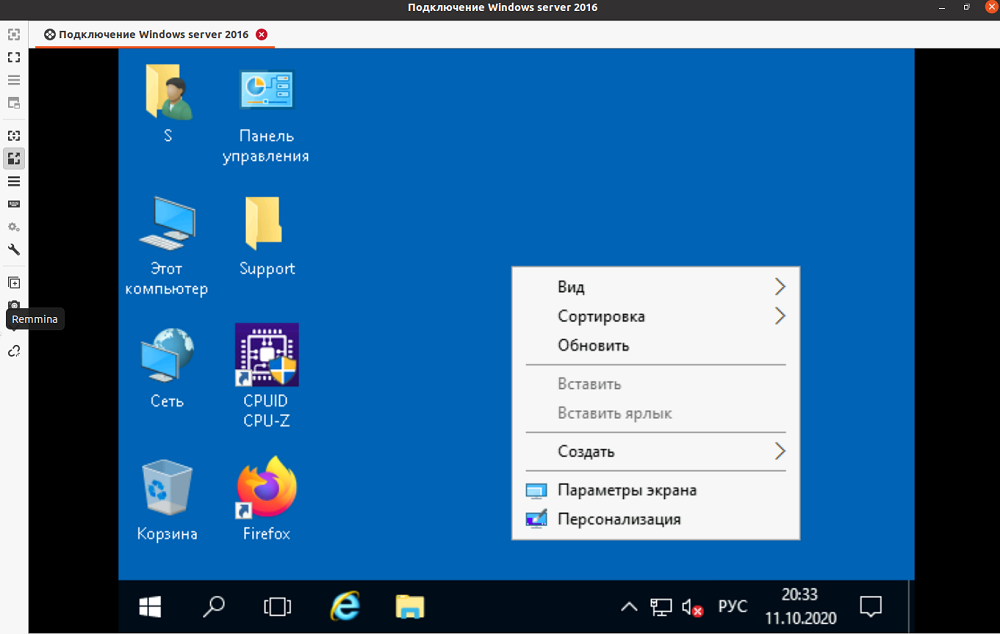Open the CPUID CPU-Z desktop shortcut
The width and height of the screenshot is (1000, 634).
(266, 356)
